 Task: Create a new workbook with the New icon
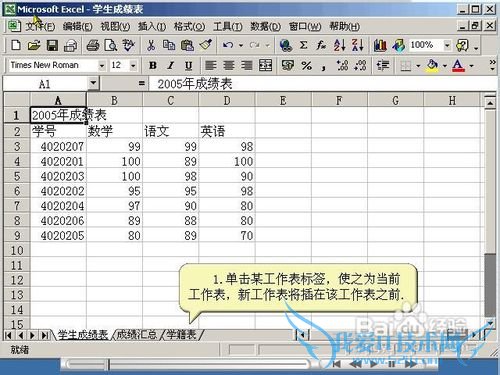(16, 45)
